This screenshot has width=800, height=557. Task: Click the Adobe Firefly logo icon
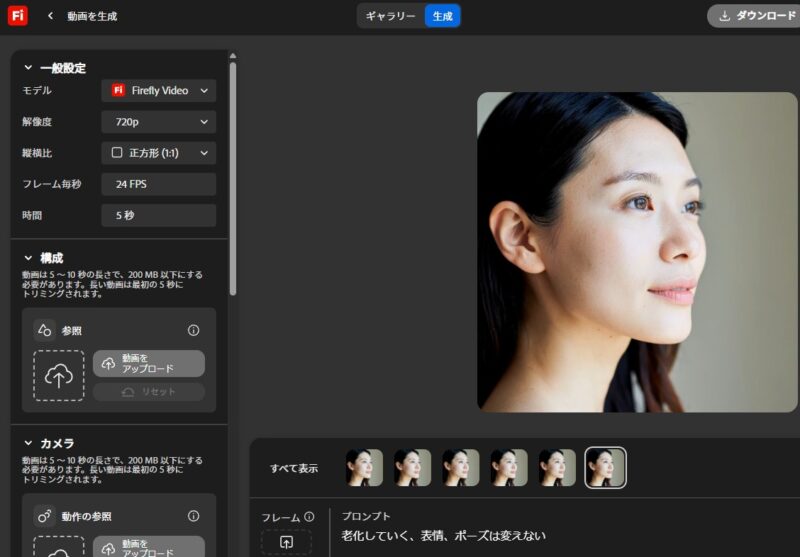[18, 16]
